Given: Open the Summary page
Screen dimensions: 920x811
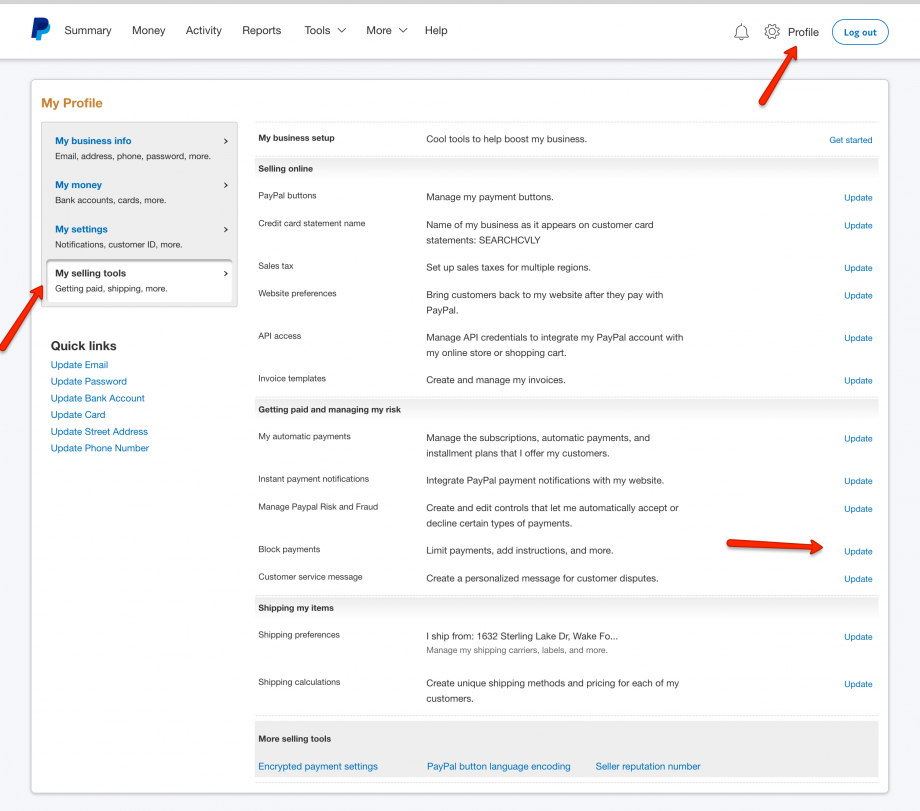Looking at the screenshot, I should pyautogui.click(x=87, y=31).
